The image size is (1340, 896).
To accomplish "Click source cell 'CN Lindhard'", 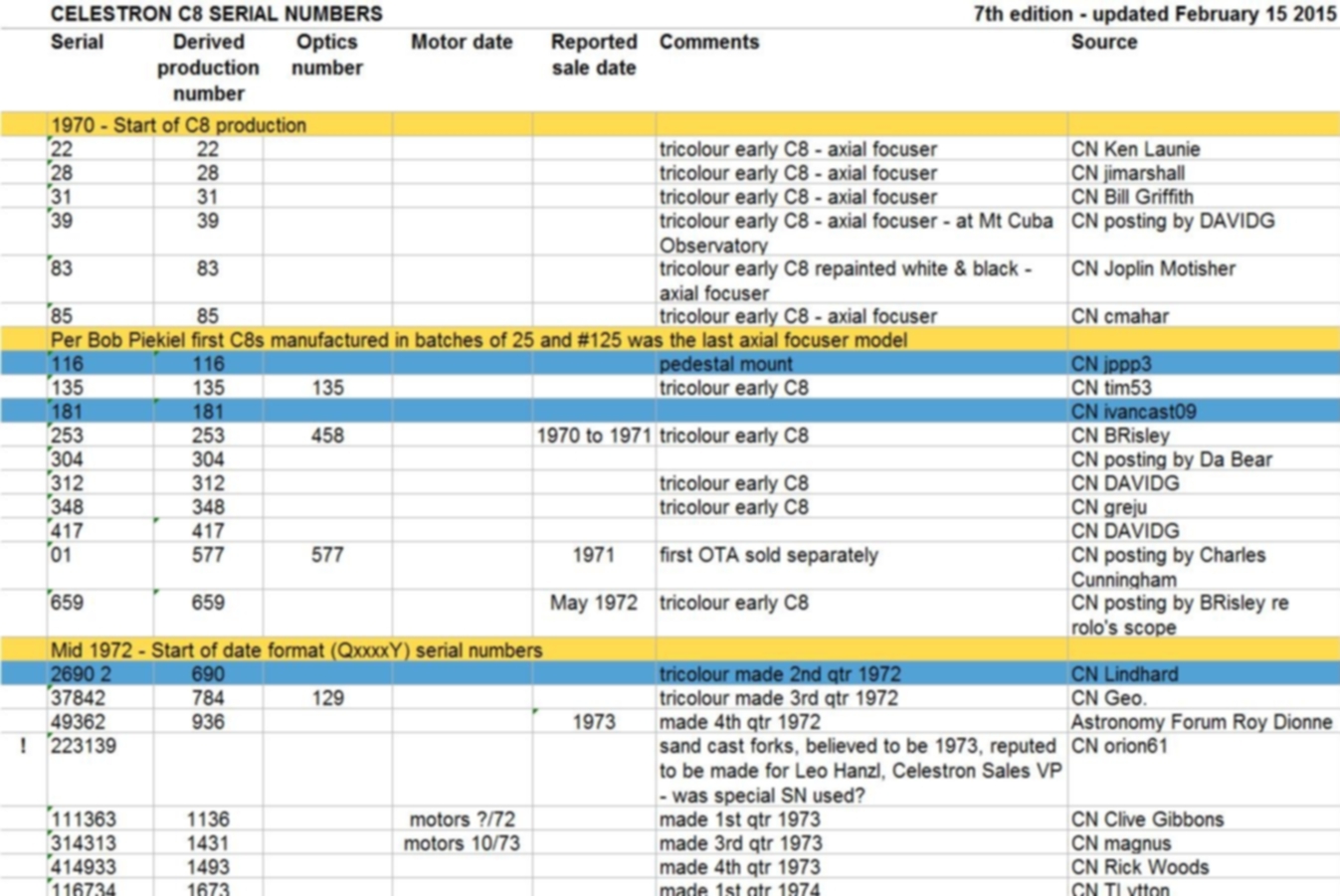I will pos(1124,674).
